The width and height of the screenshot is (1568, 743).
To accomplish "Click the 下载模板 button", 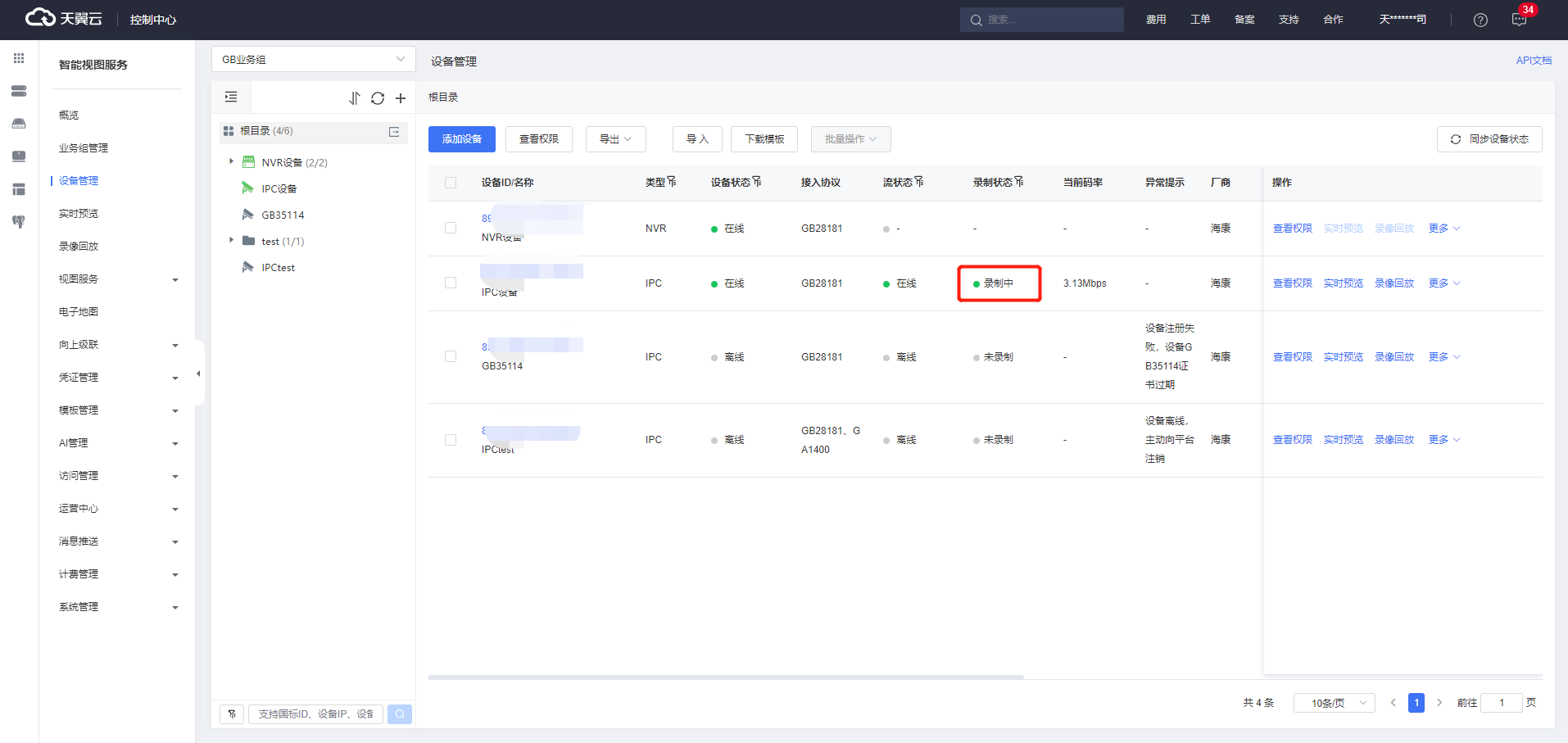I will point(764,139).
